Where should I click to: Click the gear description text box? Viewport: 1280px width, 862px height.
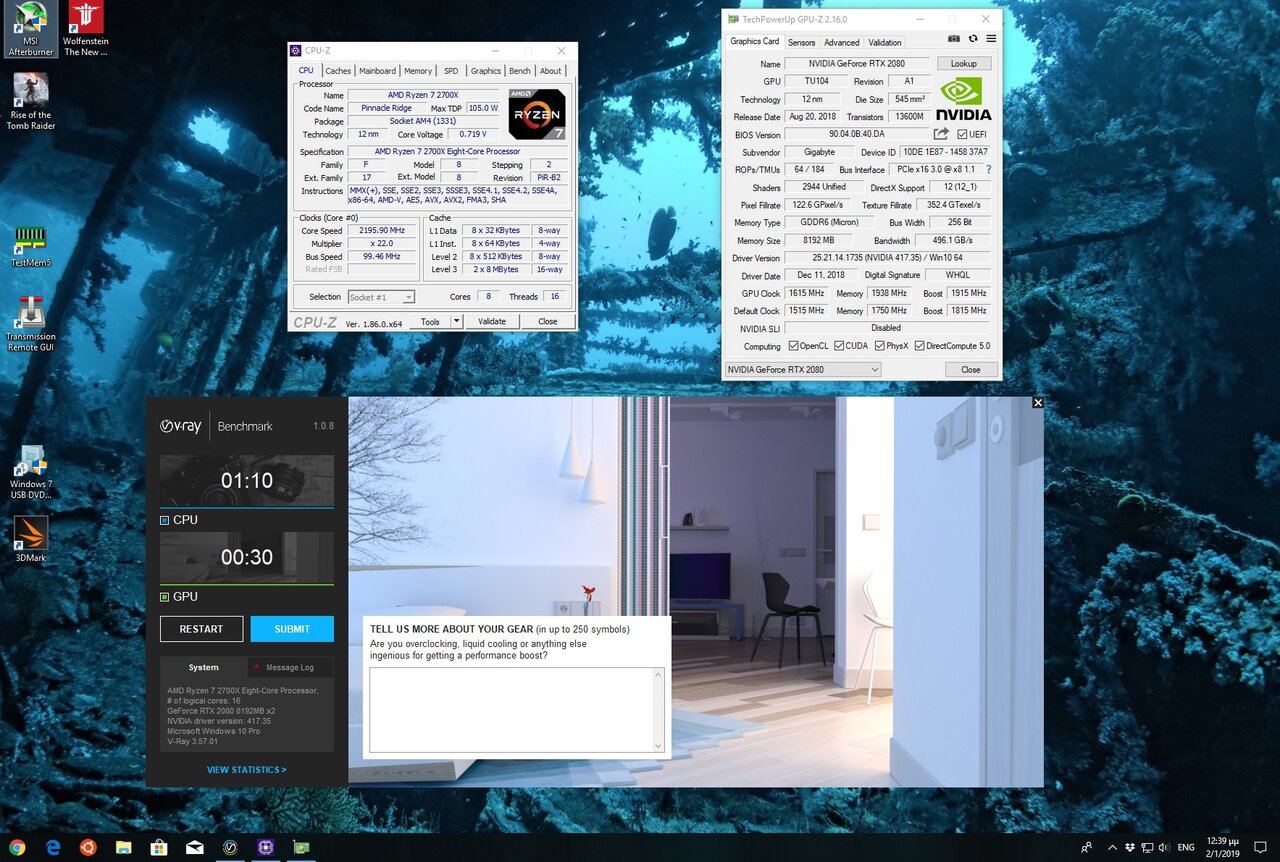(511, 710)
